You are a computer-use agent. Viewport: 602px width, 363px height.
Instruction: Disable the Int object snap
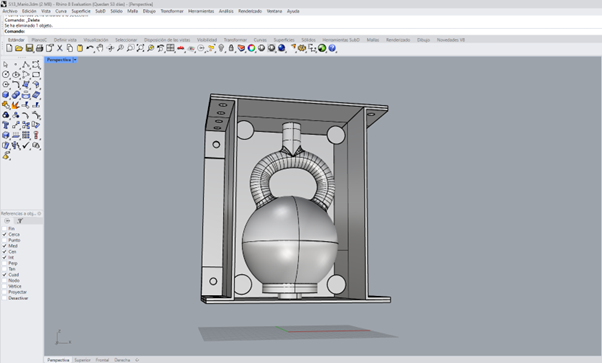tap(5, 257)
